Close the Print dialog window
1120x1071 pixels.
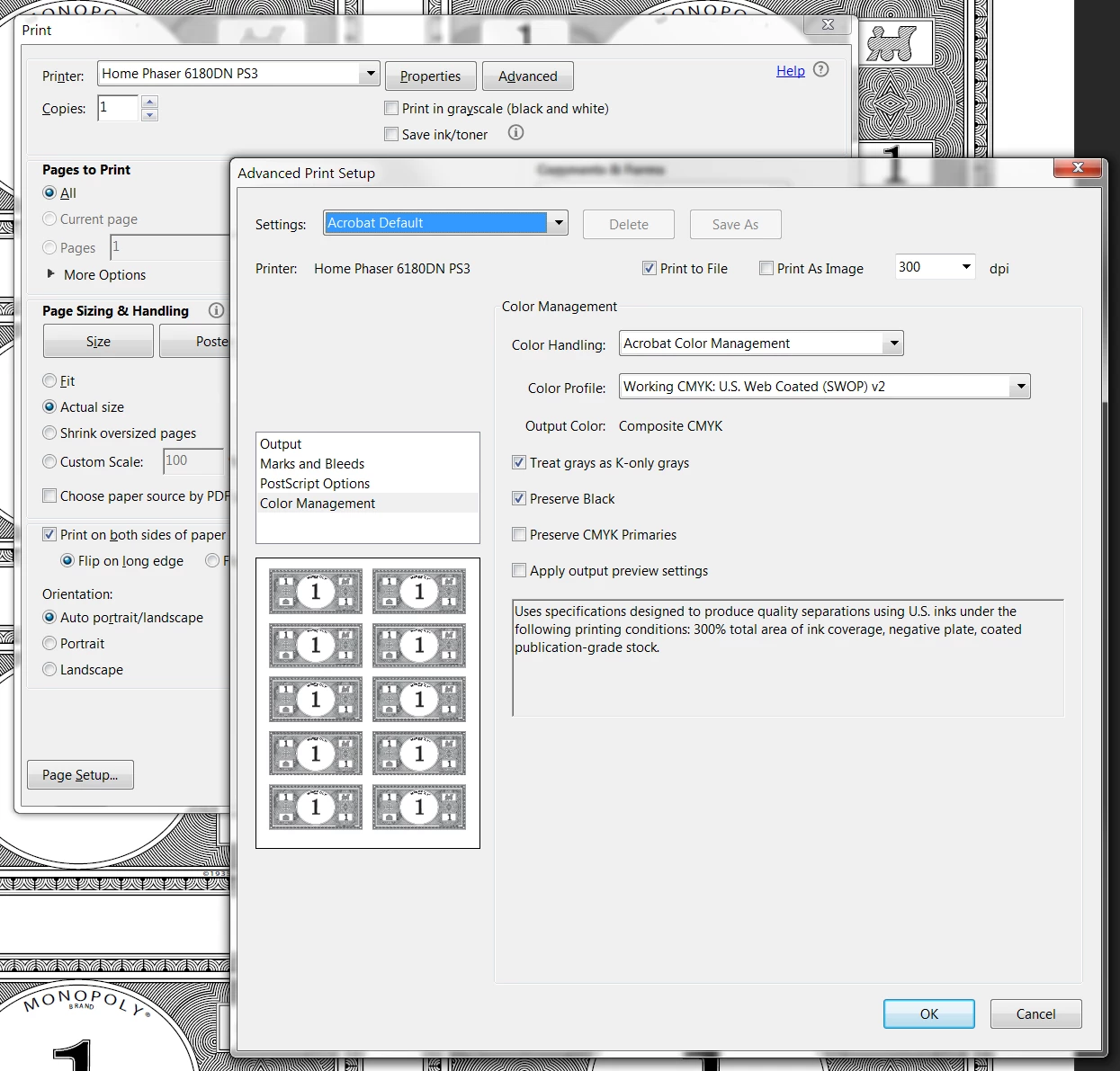[x=828, y=24]
